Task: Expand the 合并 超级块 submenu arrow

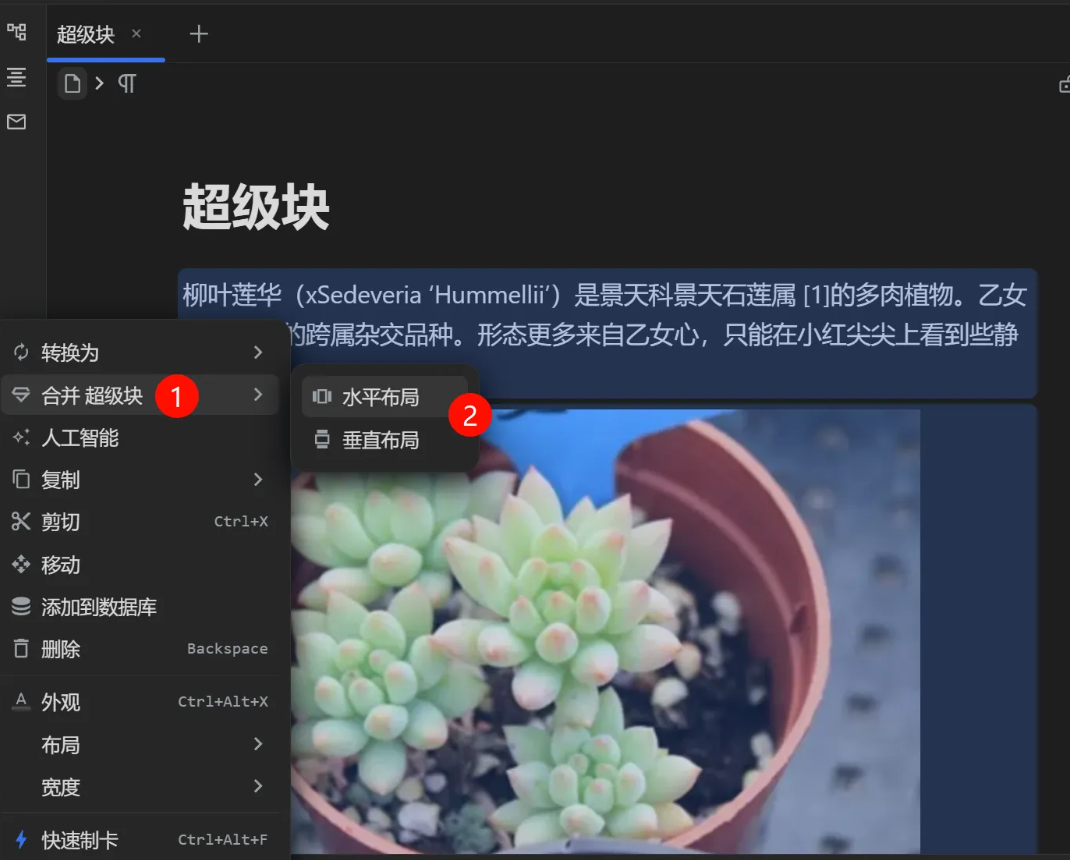Action: point(258,395)
